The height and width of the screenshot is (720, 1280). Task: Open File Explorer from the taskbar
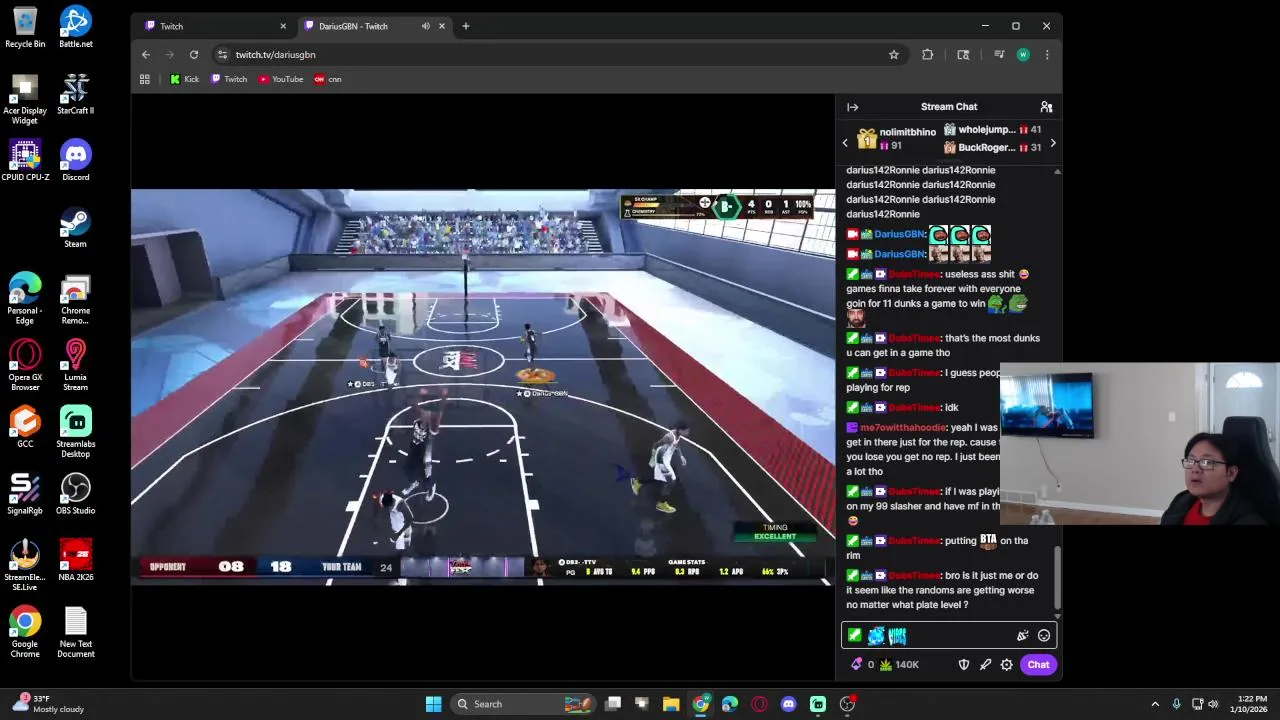coord(671,704)
